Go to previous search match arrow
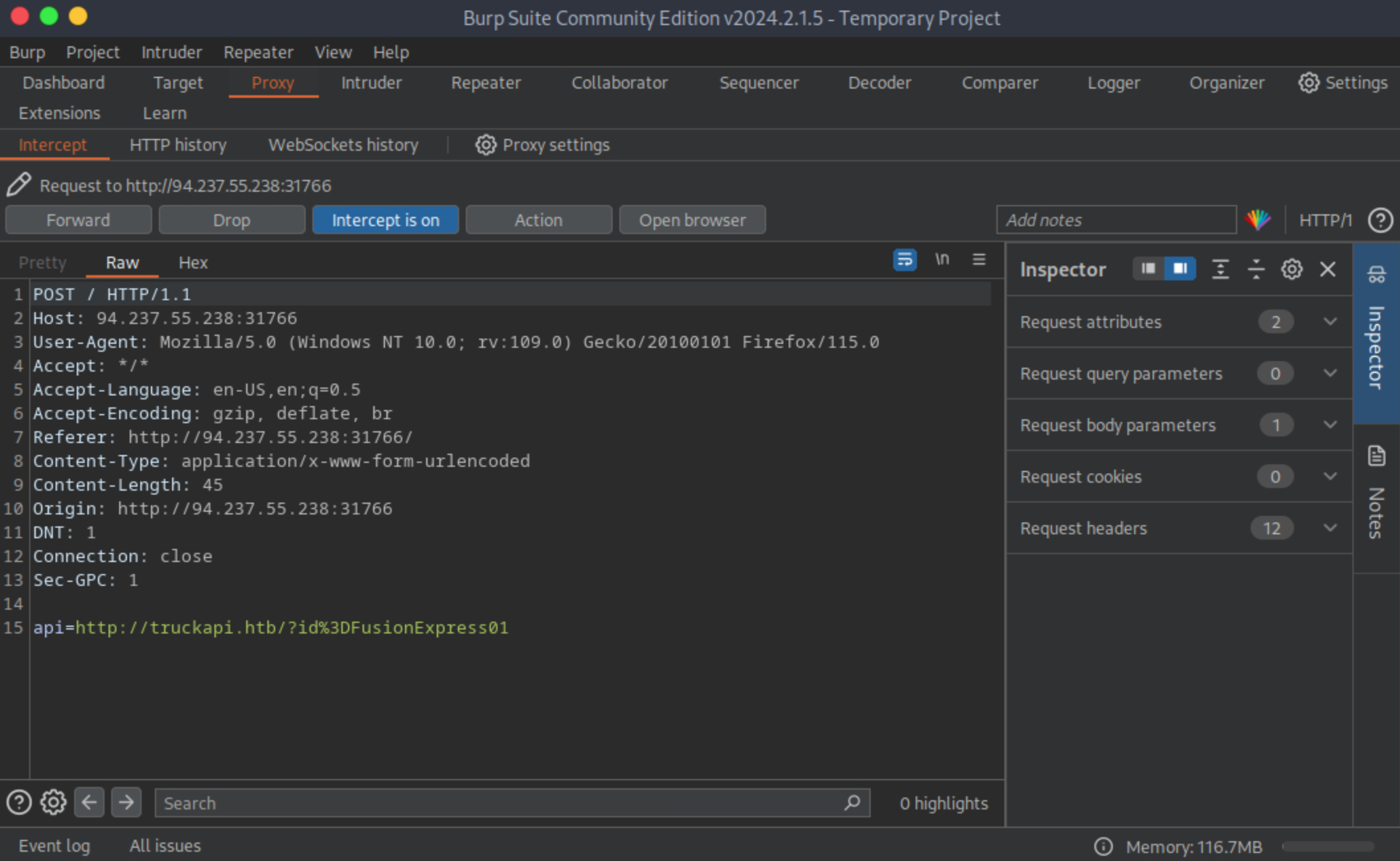Screen dimensions: 1400x861 (x=89, y=803)
